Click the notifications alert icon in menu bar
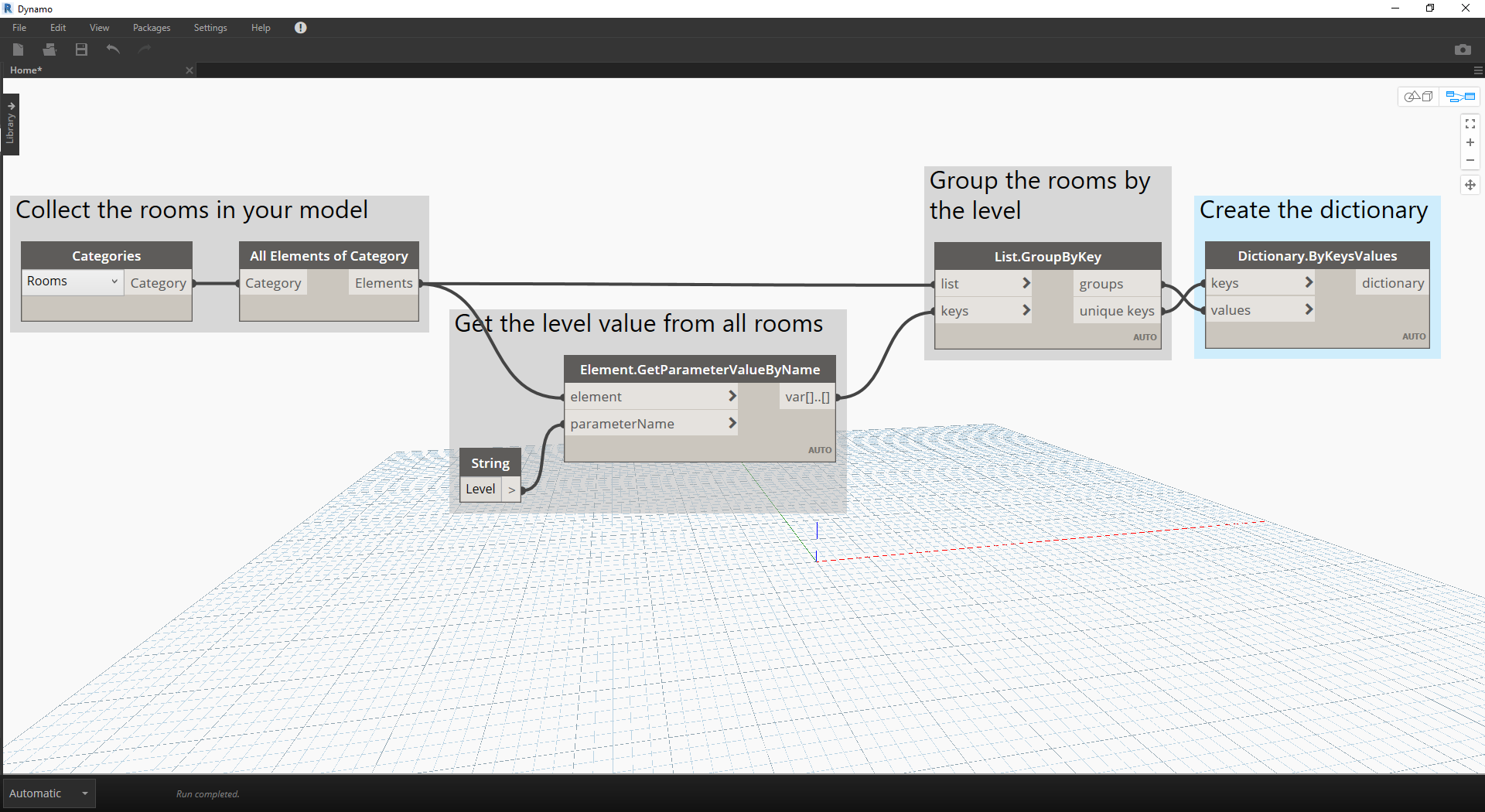 301,28
